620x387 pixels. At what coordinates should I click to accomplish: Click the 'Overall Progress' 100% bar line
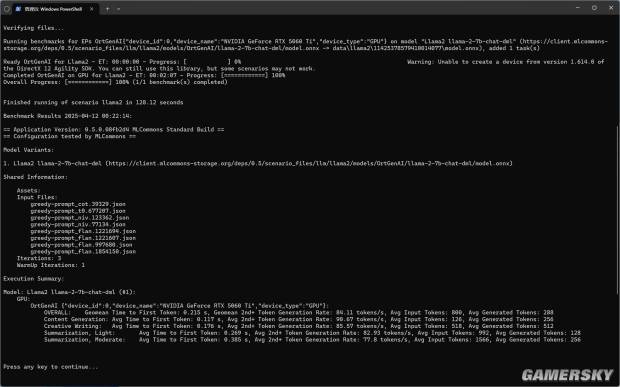pyautogui.click(x=115, y=82)
